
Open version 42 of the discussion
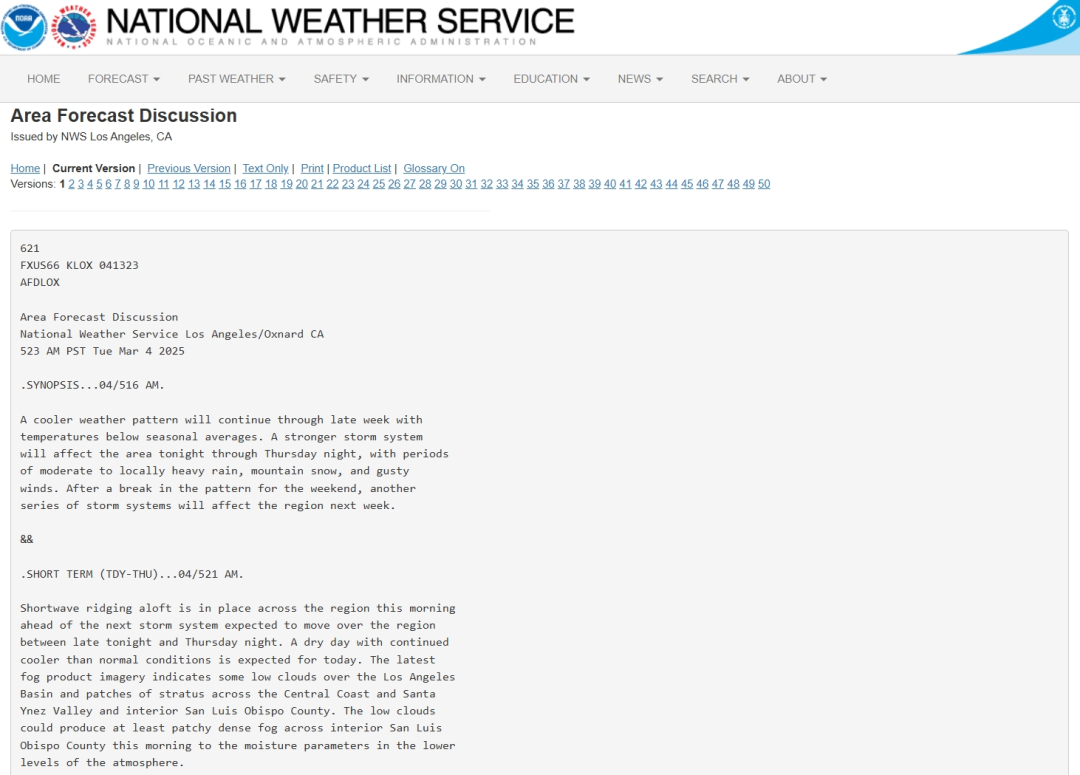pyautogui.click(x=641, y=184)
